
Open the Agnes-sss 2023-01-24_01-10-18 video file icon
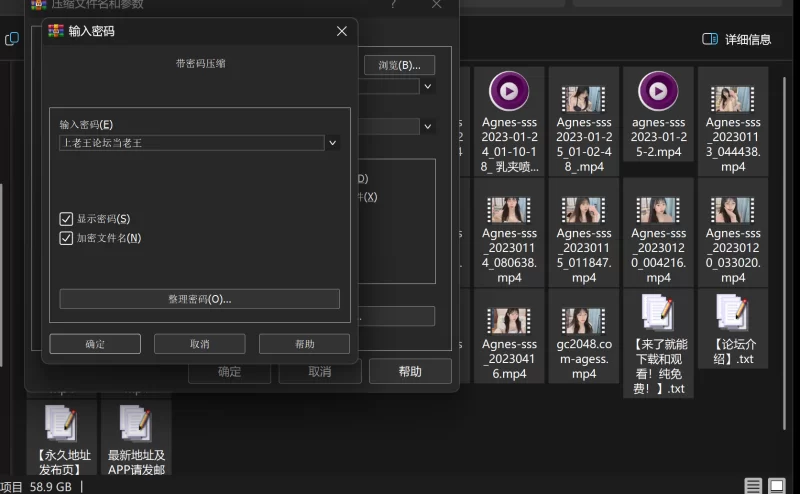(509, 92)
